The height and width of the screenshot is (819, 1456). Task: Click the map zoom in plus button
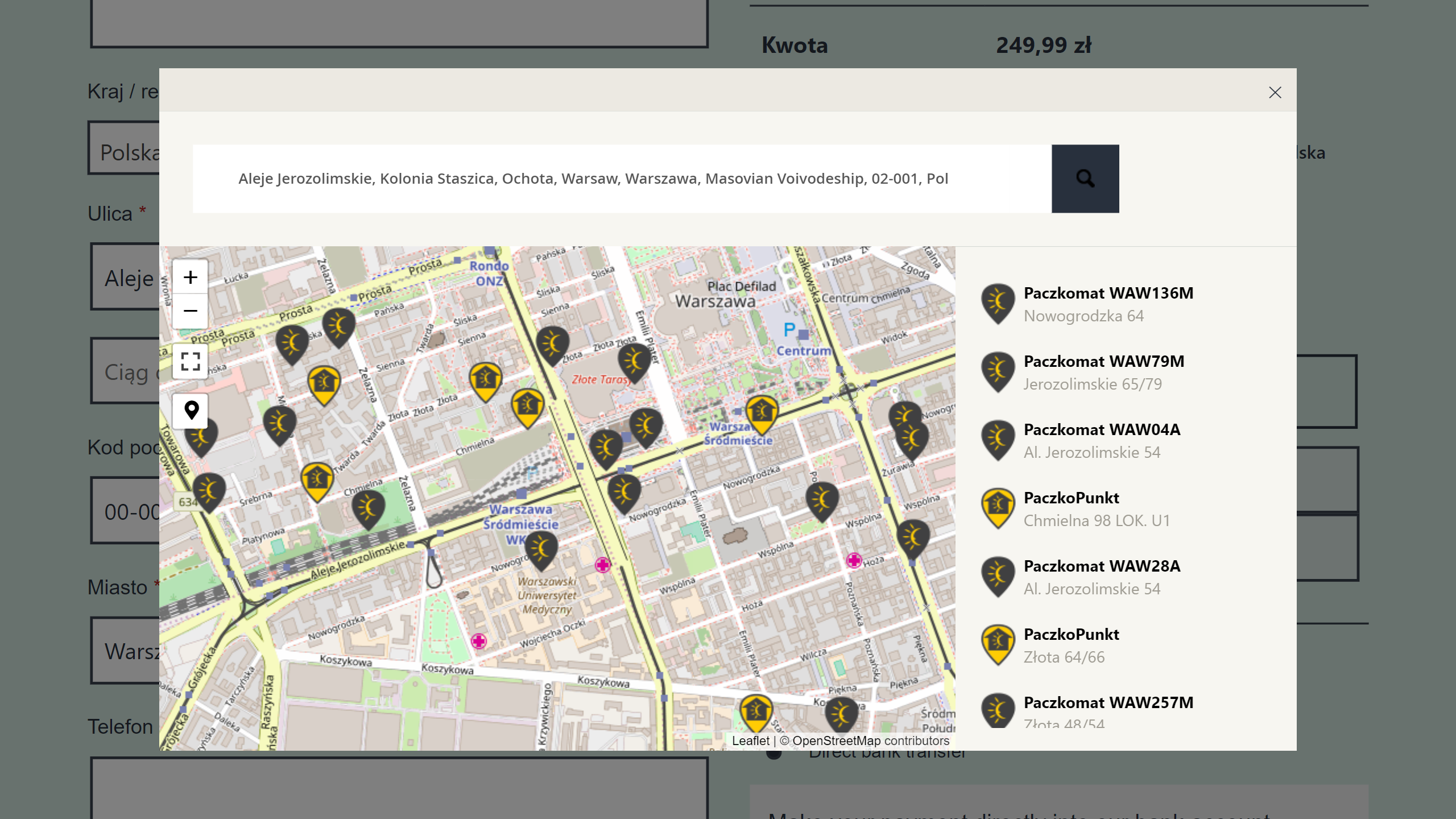pyautogui.click(x=191, y=278)
